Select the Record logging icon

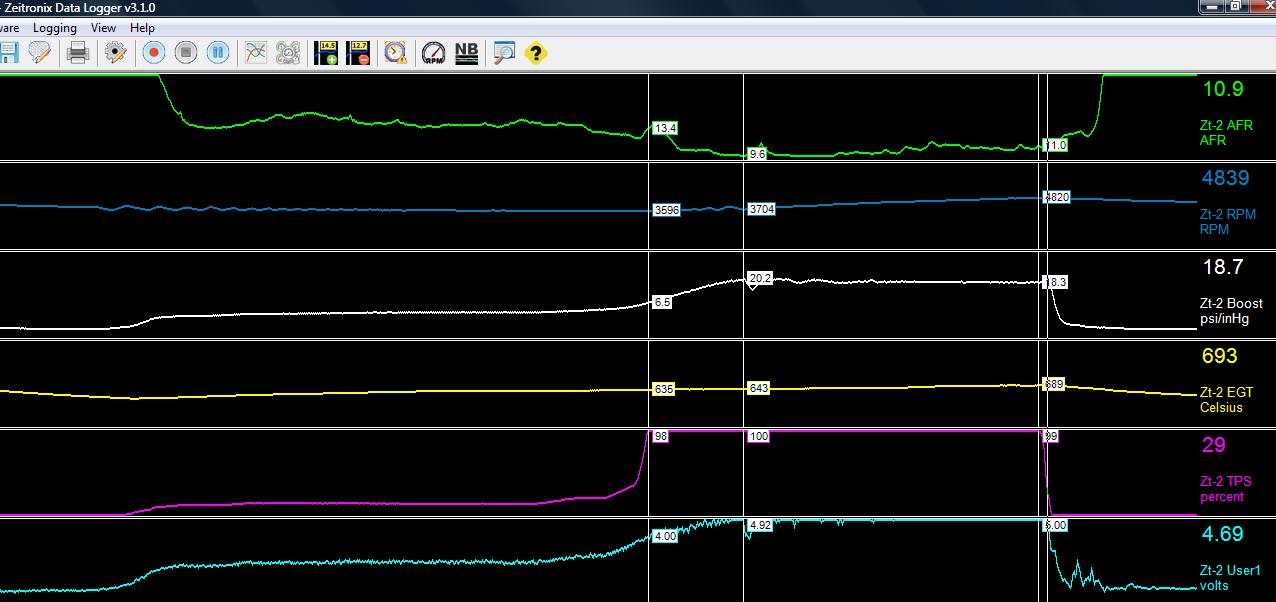click(x=153, y=52)
